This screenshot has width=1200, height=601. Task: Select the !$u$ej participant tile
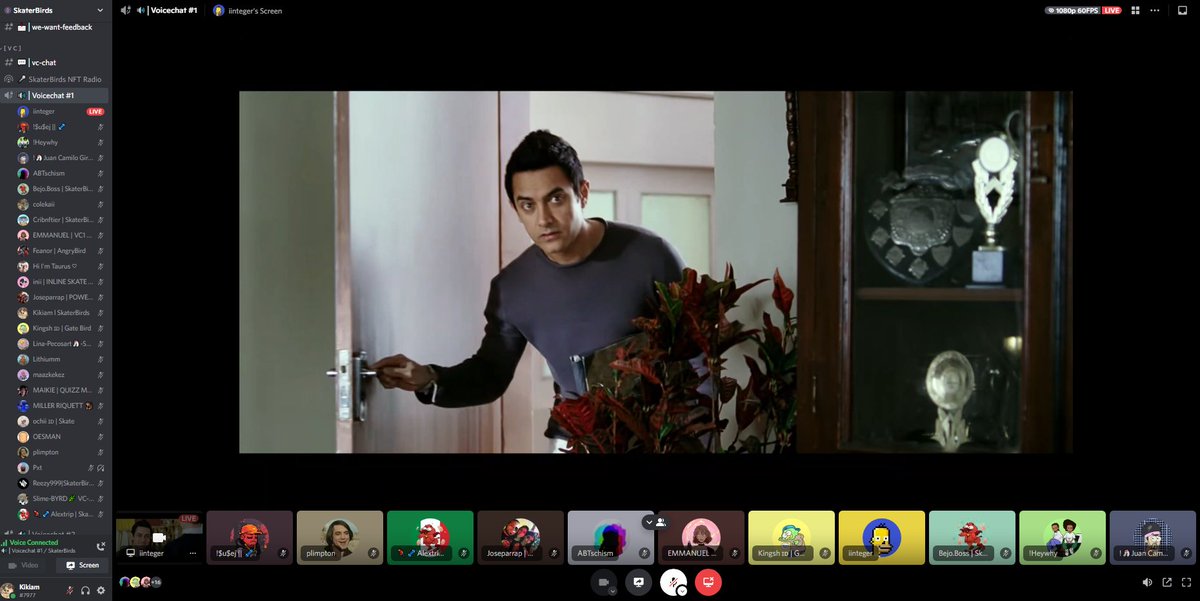[250, 538]
